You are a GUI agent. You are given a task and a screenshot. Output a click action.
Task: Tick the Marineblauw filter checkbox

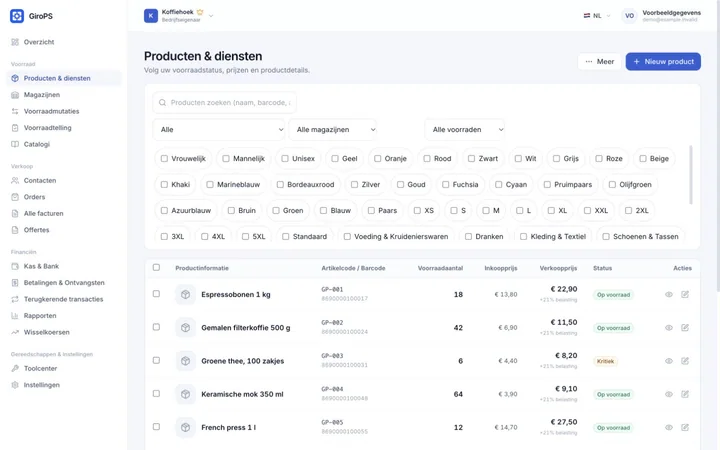point(210,185)
